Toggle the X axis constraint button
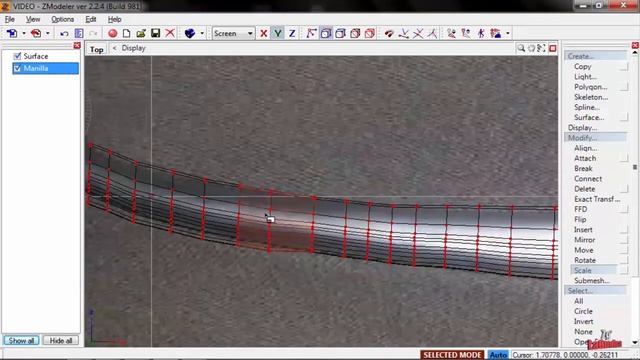 pyautogui.click(x=264, y=33)
